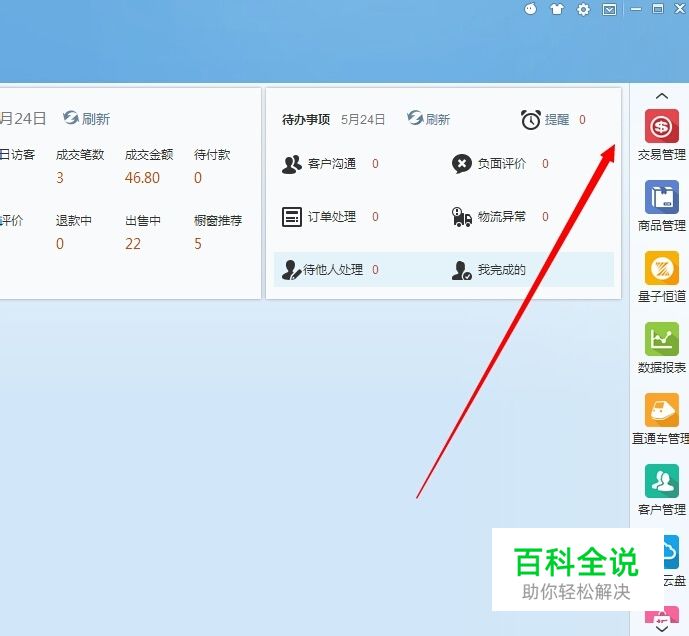Click the skin (T-shirt) icon in title bar

coord(557,9)
